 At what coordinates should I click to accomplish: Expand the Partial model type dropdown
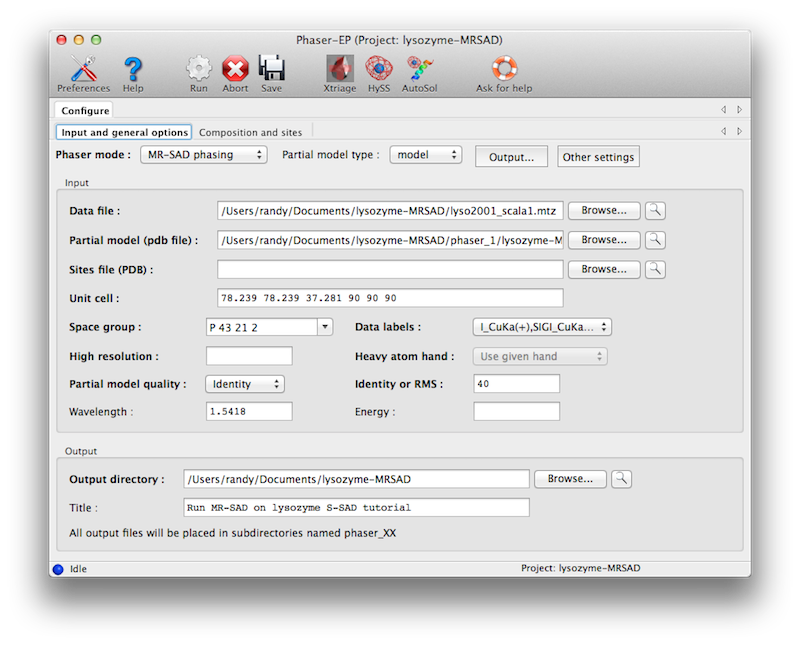click(x=425, y=155)
